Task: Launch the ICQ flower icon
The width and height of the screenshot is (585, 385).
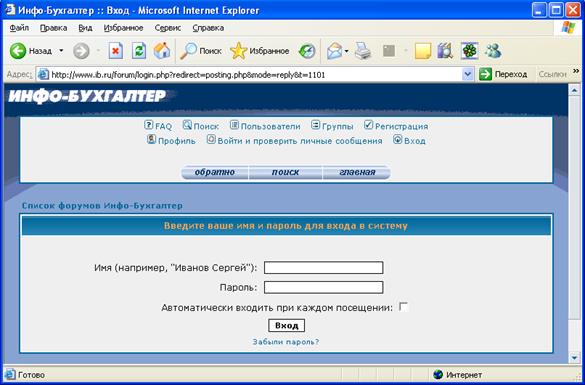Action: click(x=469, y=51)
